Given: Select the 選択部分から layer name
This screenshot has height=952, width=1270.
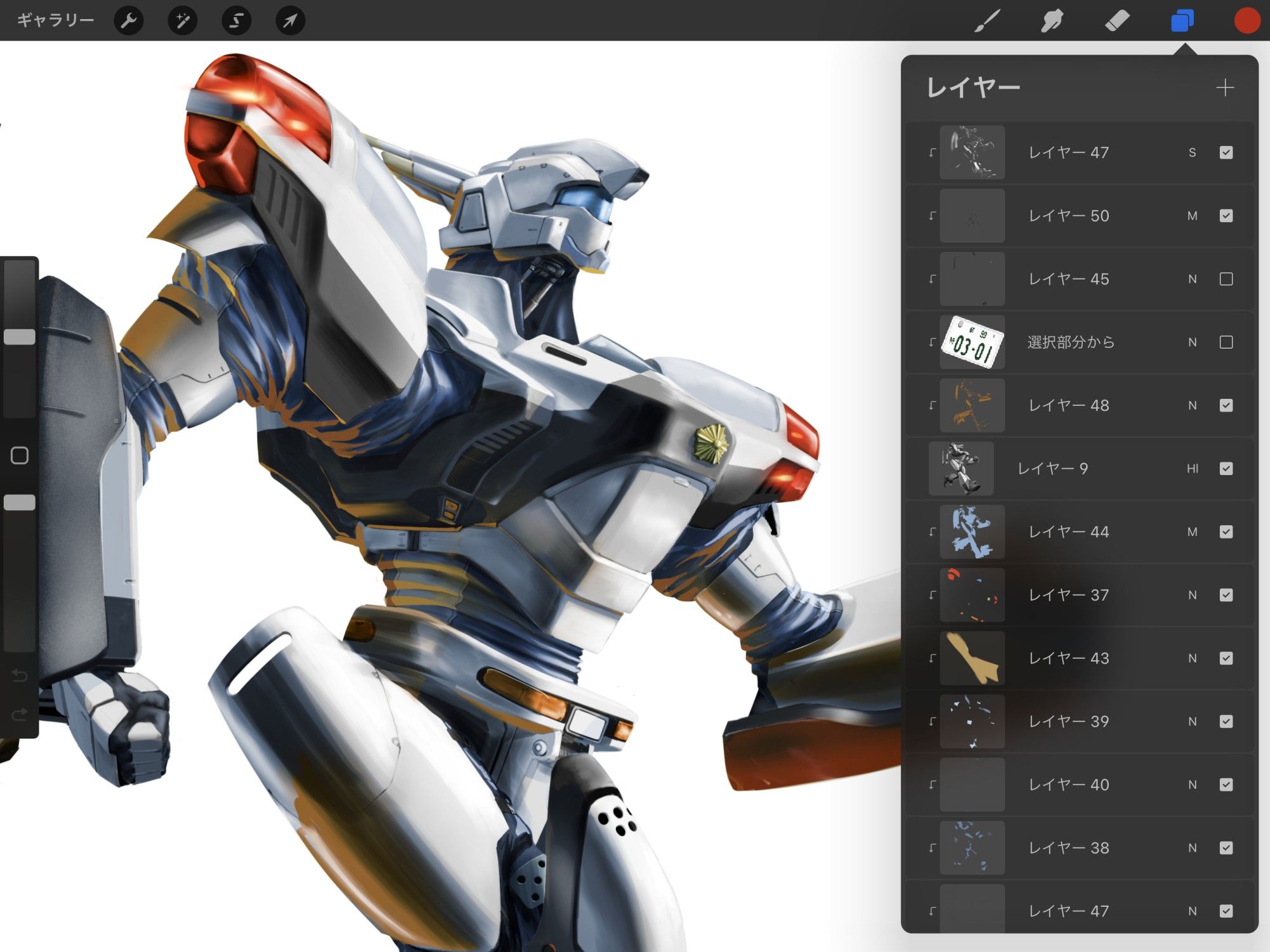Looking at the screenshot, I should [x=1071, y=342].
